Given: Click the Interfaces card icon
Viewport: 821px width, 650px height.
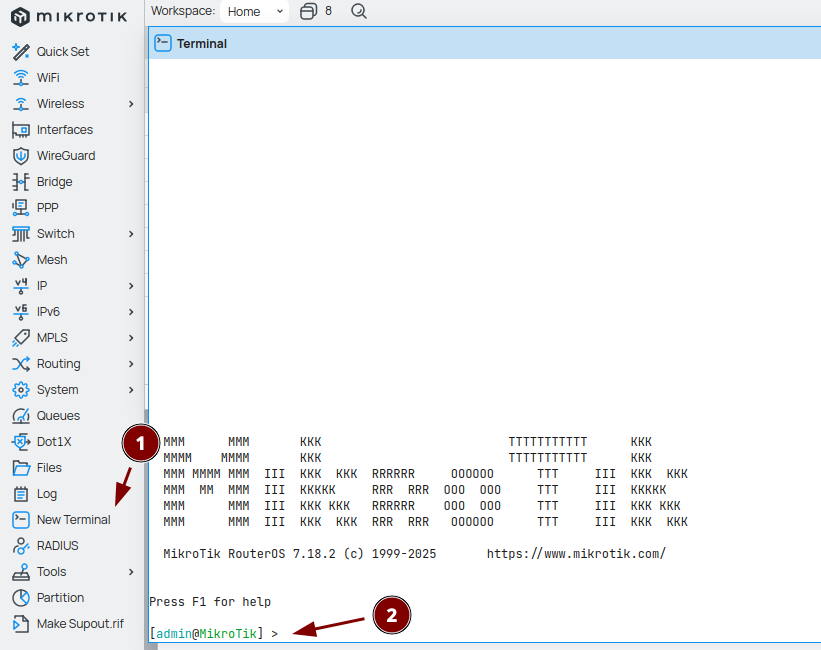Looking at the screenshot, I should coord(20,130).
